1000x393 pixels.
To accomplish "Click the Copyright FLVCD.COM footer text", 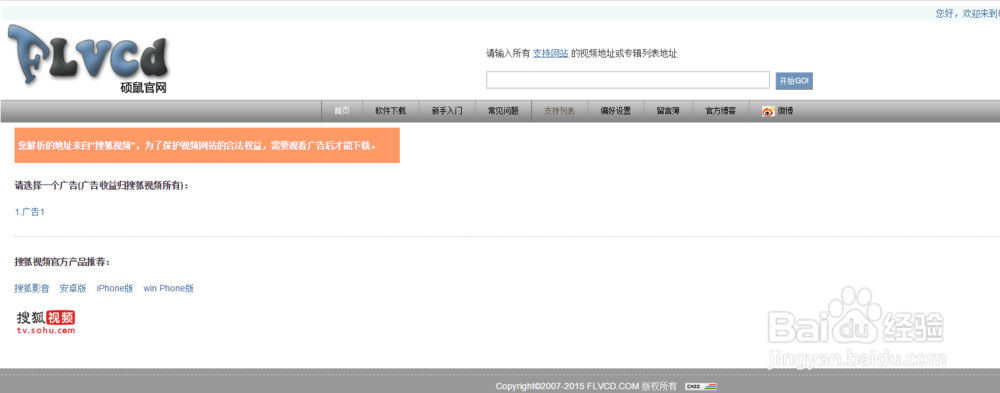I will 586,387.
